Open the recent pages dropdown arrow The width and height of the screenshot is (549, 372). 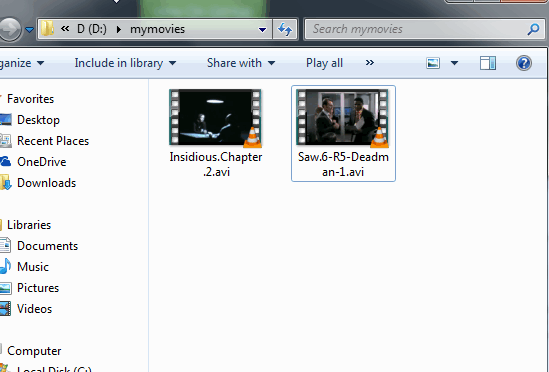pos(30,30)
